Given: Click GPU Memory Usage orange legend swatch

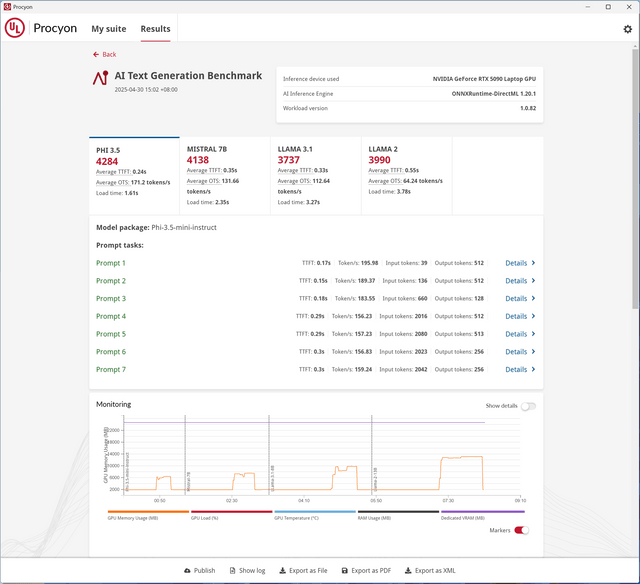Looking at the screenshot, I should pyautogui.click(x=149, y=511).
